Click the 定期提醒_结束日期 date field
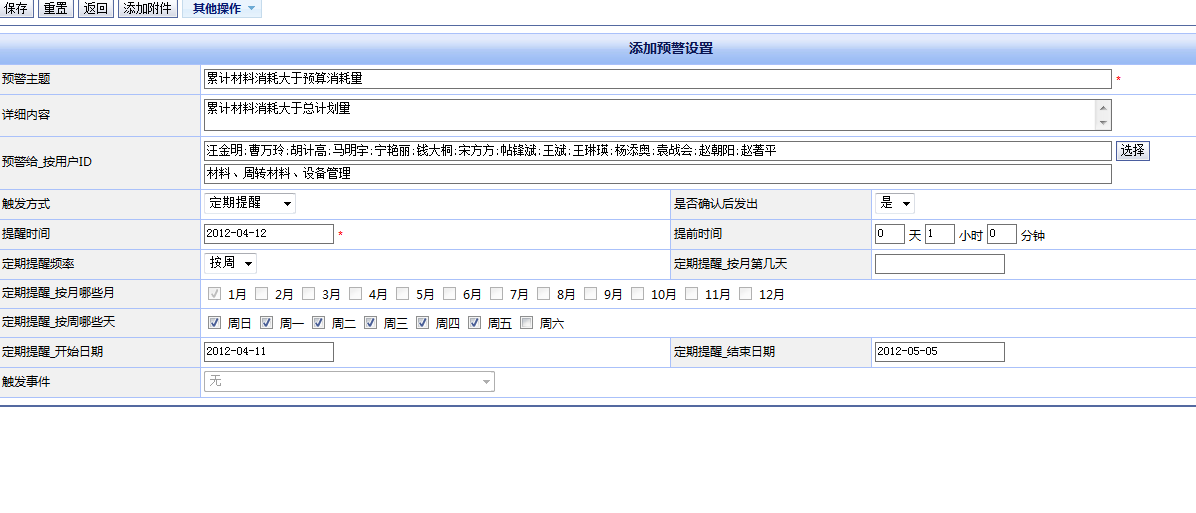This screenshot has width=1196, height=513. (939, 352)
